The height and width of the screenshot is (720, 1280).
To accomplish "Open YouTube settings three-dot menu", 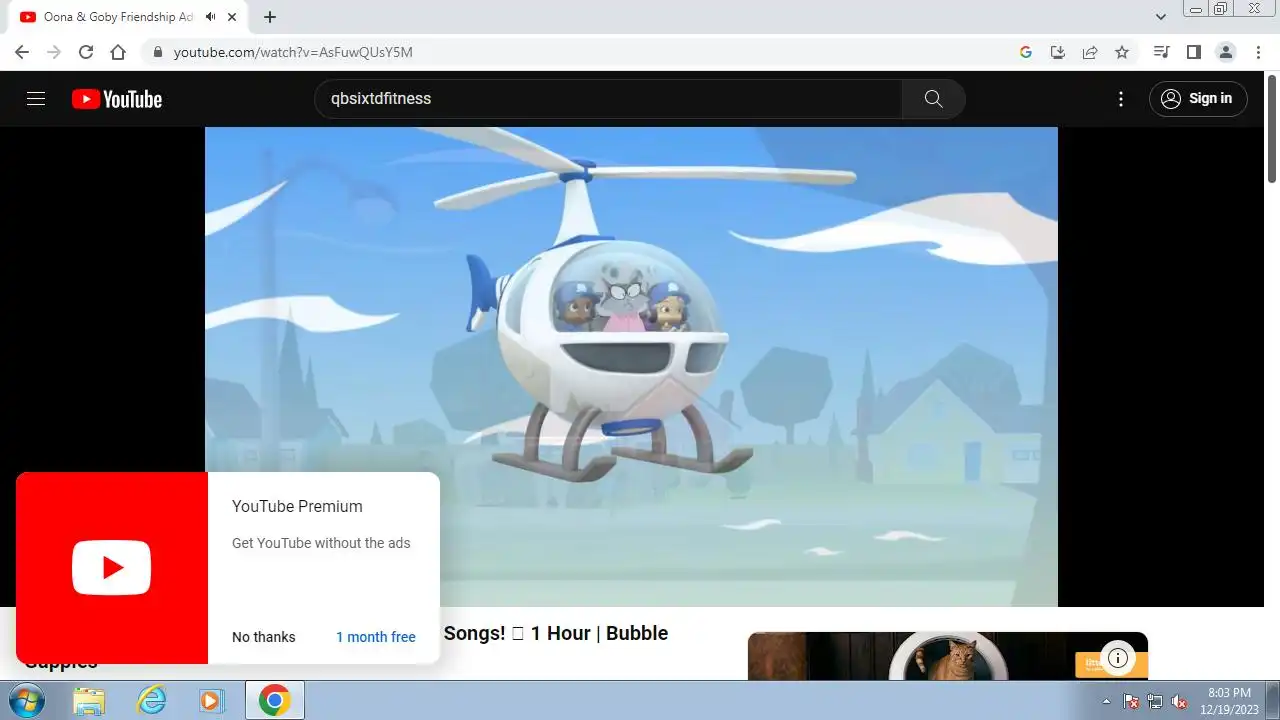I will click(1121, 99).
